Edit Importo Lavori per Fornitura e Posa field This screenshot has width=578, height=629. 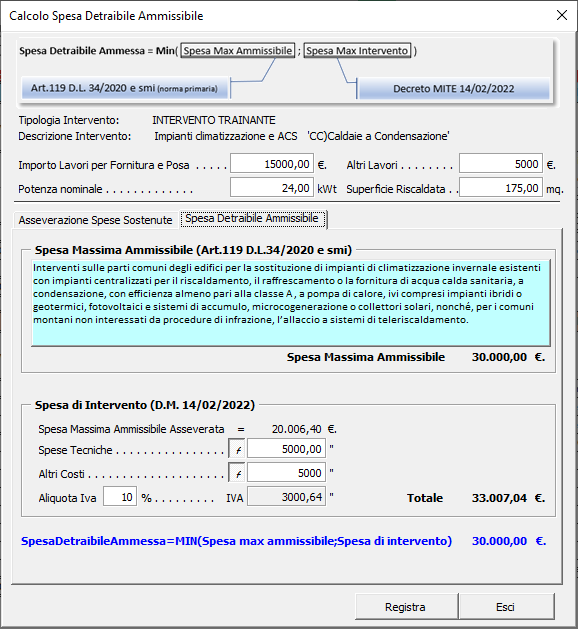coord(272,164)
